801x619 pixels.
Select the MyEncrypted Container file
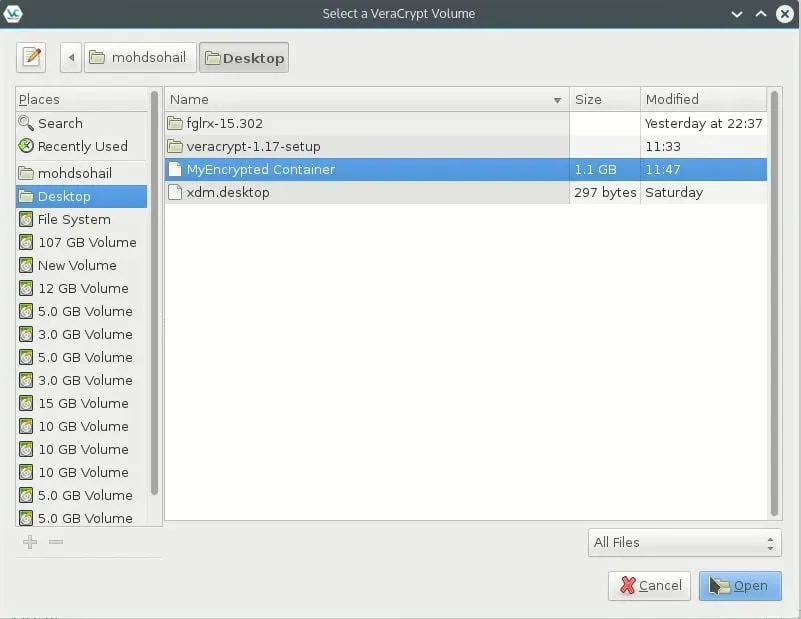pyautogui.click(x=466, y=169)
